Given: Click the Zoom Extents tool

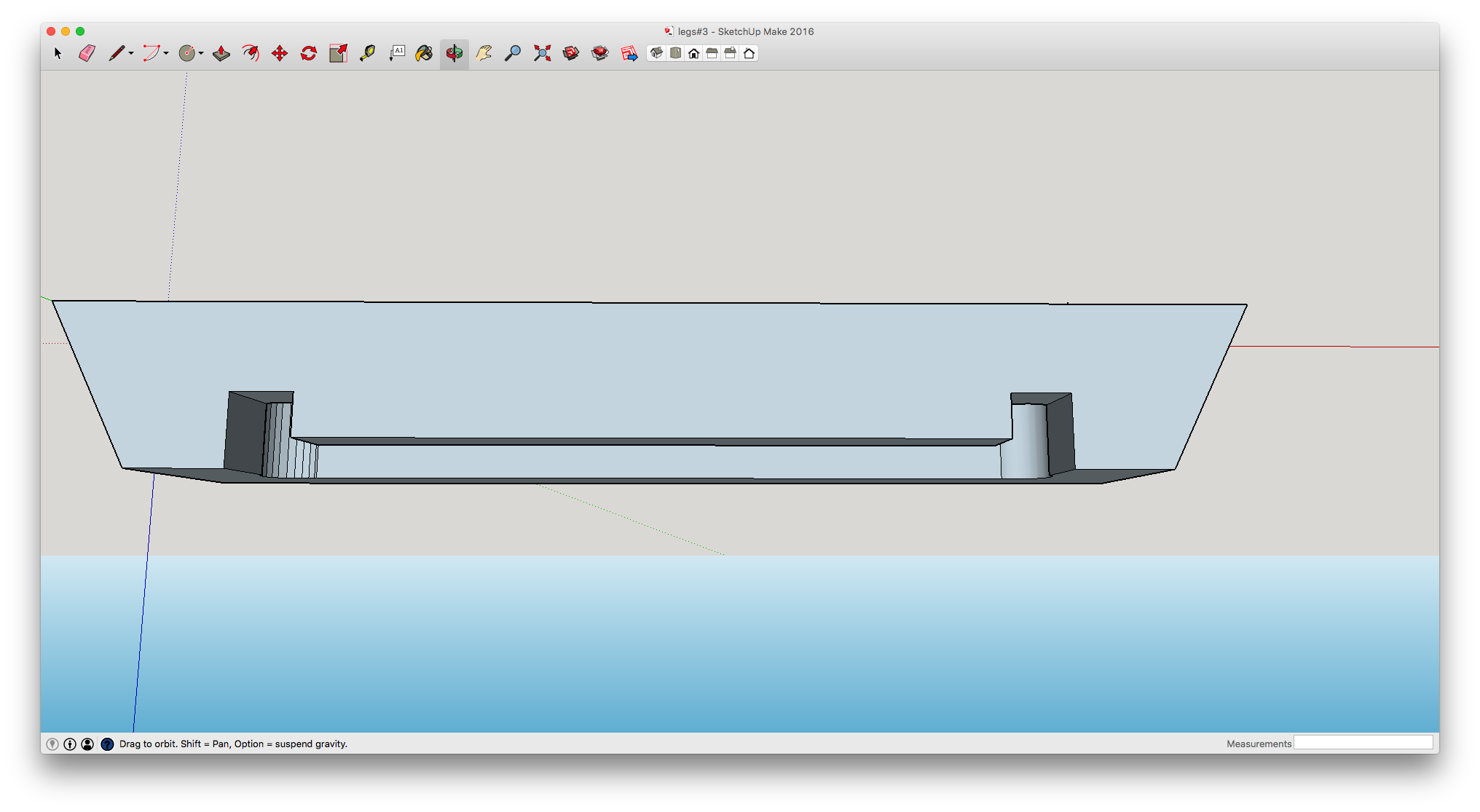Looking at the screenshot, I should point(542,53).
